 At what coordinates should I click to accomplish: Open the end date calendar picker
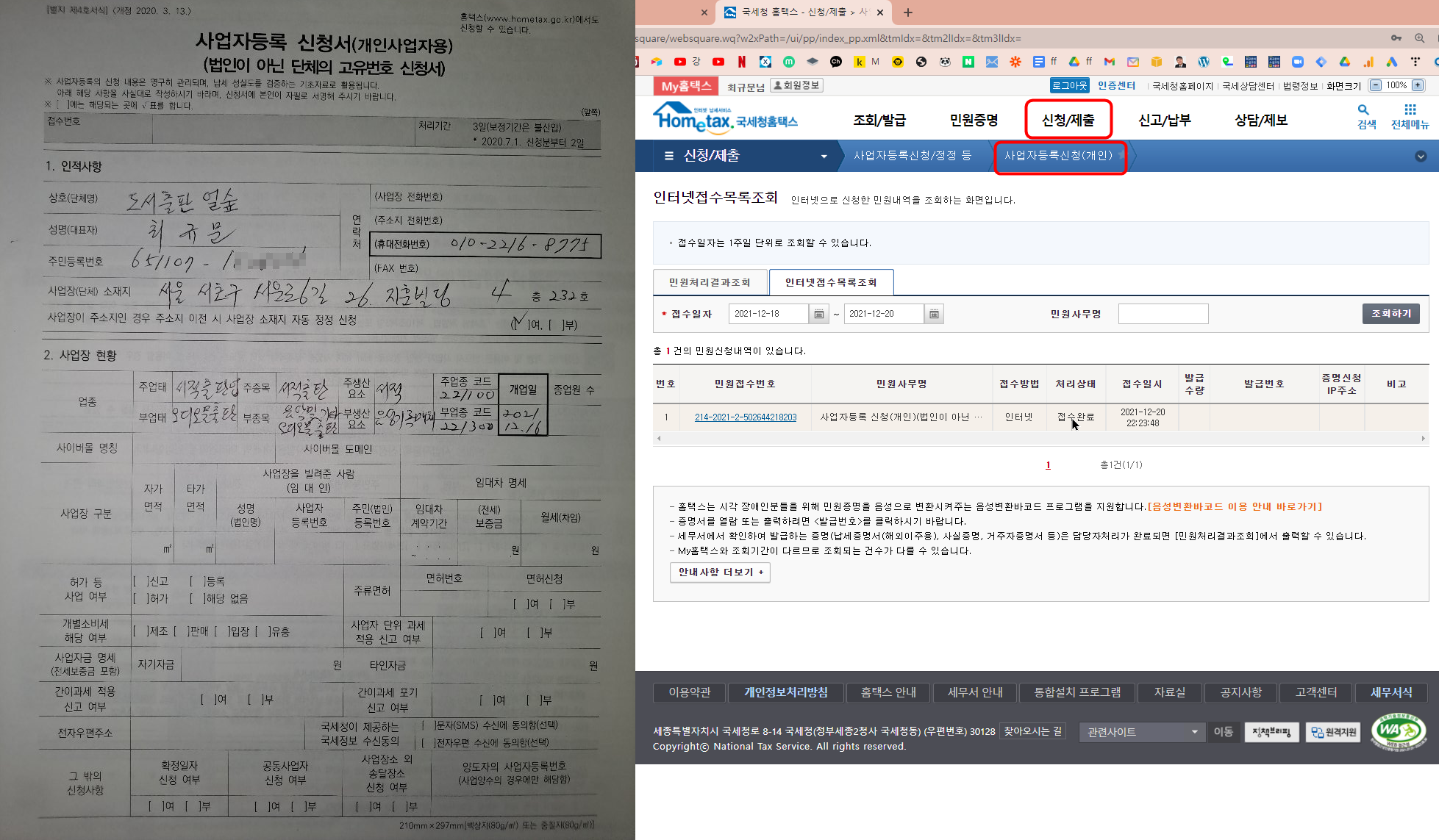(x=933, y=314)
